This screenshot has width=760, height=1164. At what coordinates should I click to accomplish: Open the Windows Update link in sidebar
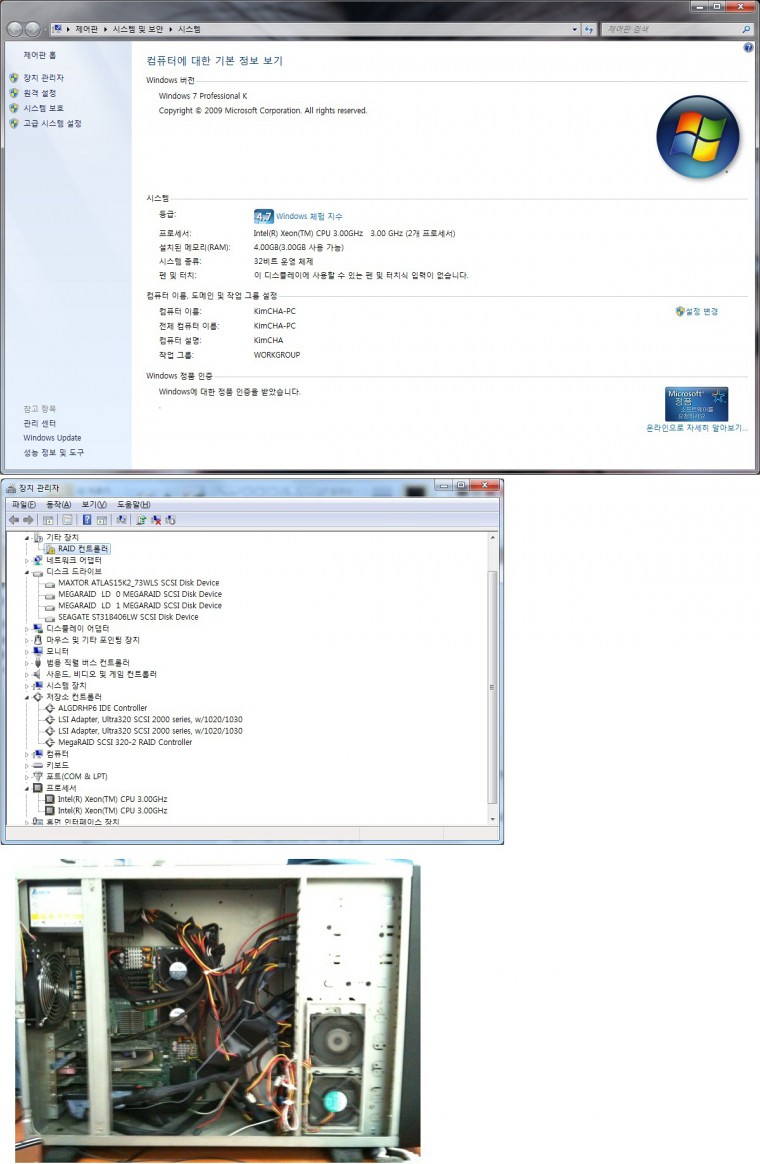pyautogui.click(x=52, y=438)
